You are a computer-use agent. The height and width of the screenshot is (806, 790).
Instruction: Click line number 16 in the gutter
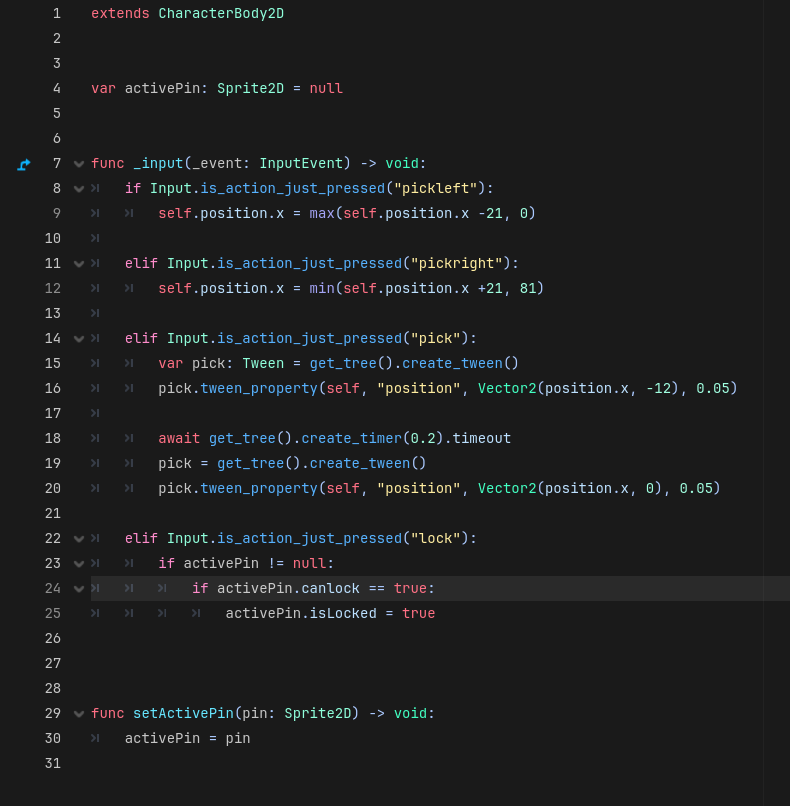(52, 389)
